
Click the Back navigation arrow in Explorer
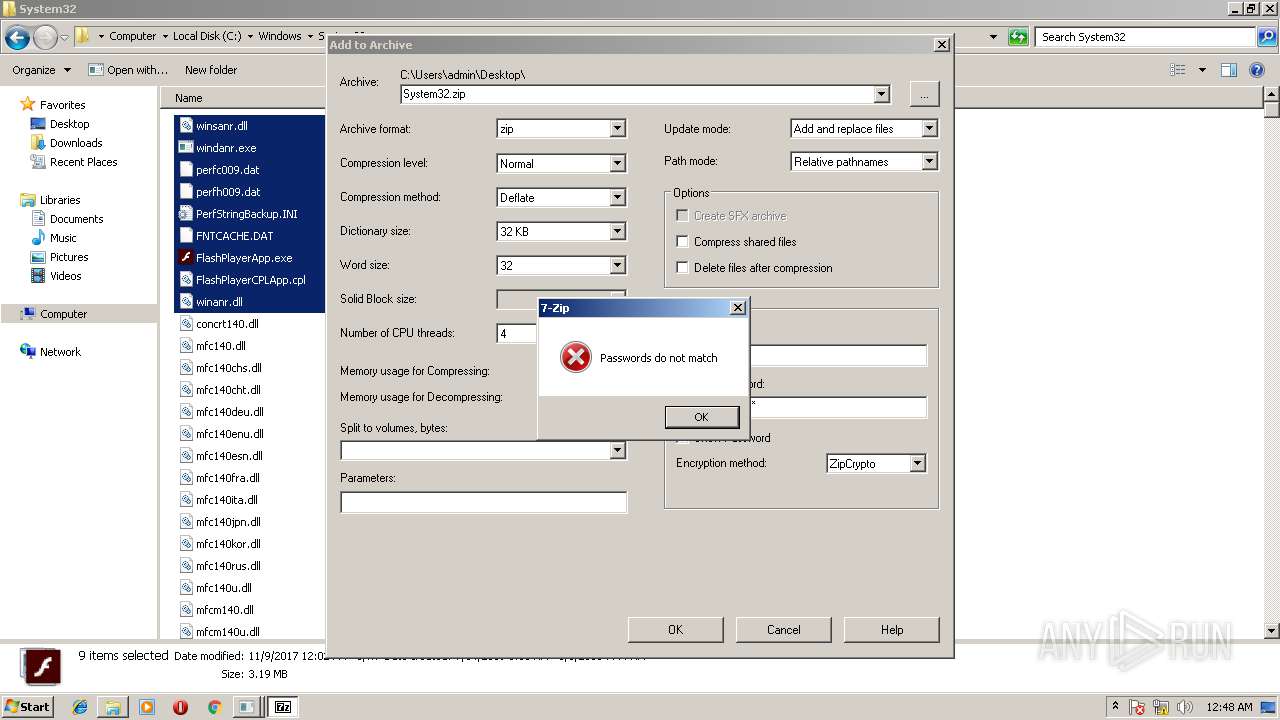pyautogui.click(x=17, y=38)
